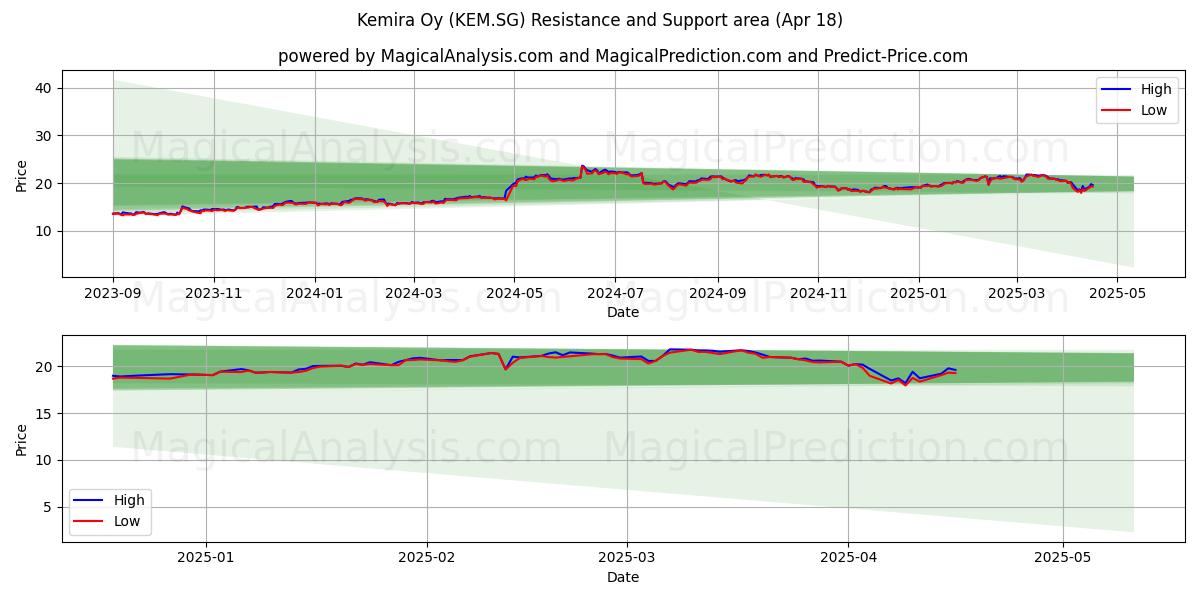The height and width of the screenshot is (600, 1200).
Task: Select 'Low' label in the lower chart legend
Action: [x=127, y=521]
